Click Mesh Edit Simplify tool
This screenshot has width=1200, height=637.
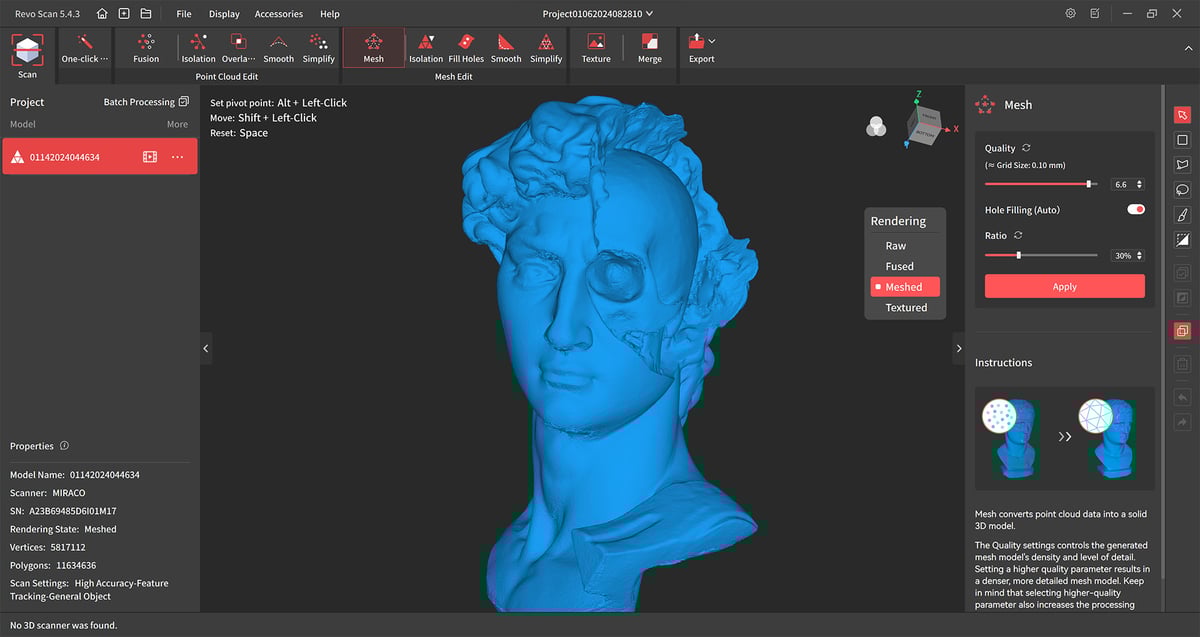tap(546, 47)
